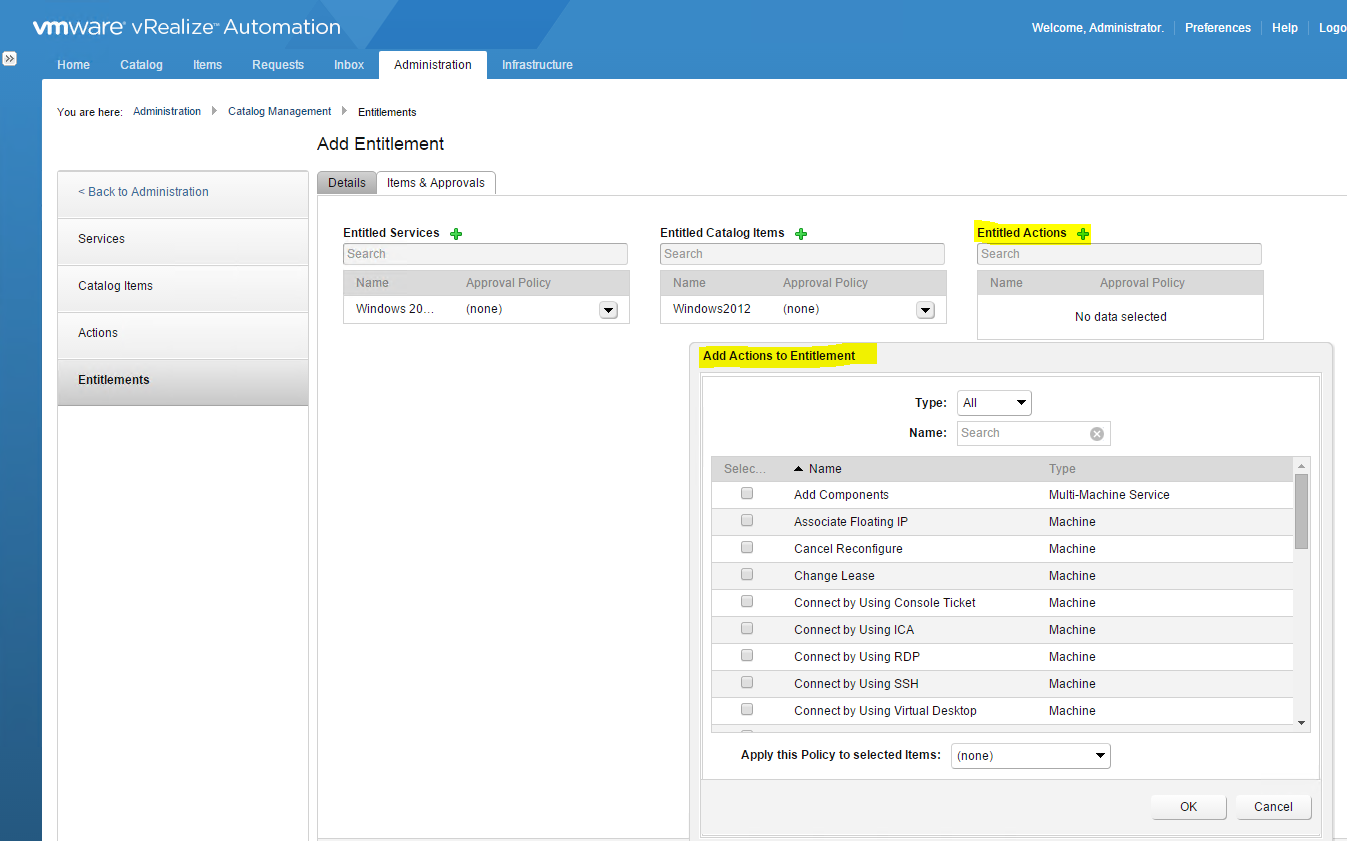Click the Connect by Using SSH name
Image resolution: width=1347 pixels, height=841 pixels.
[x=856, y=684]
